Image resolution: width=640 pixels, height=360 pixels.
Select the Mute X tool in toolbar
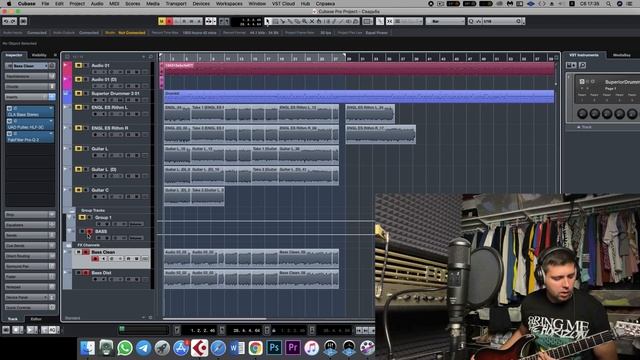tap(312, 21)
